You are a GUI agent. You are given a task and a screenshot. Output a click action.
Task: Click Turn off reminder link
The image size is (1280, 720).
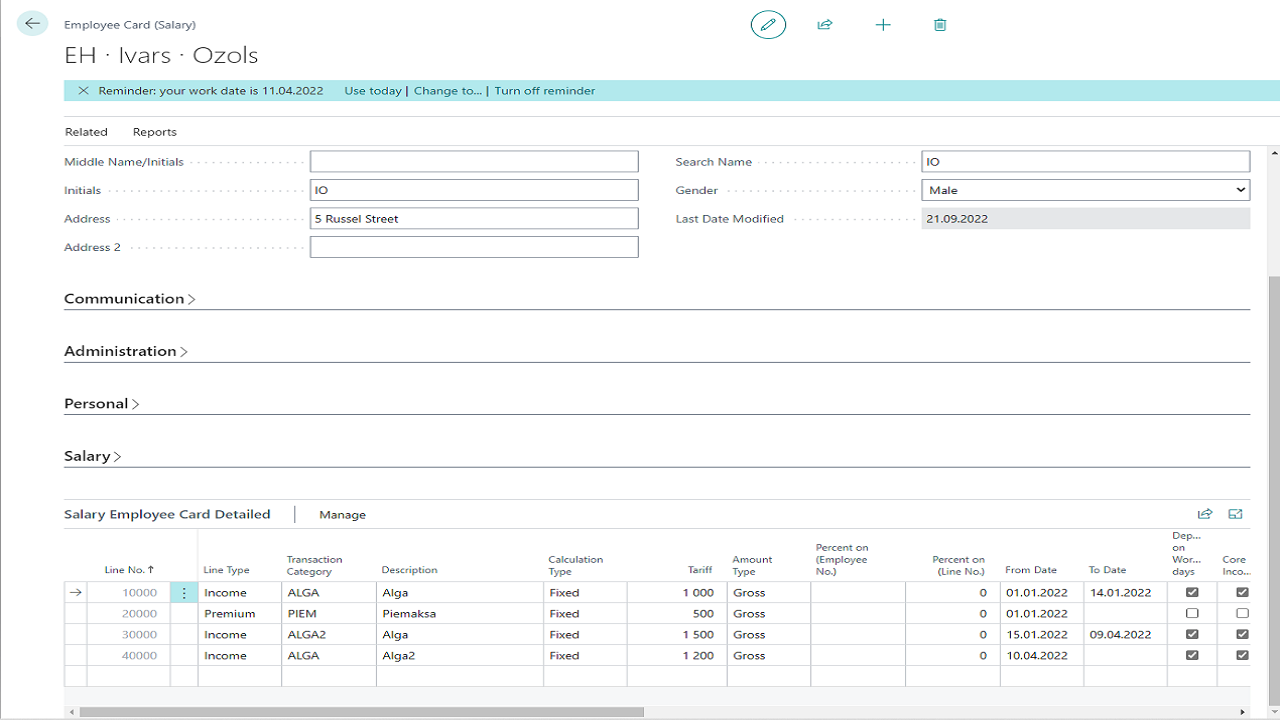point(544,91)
